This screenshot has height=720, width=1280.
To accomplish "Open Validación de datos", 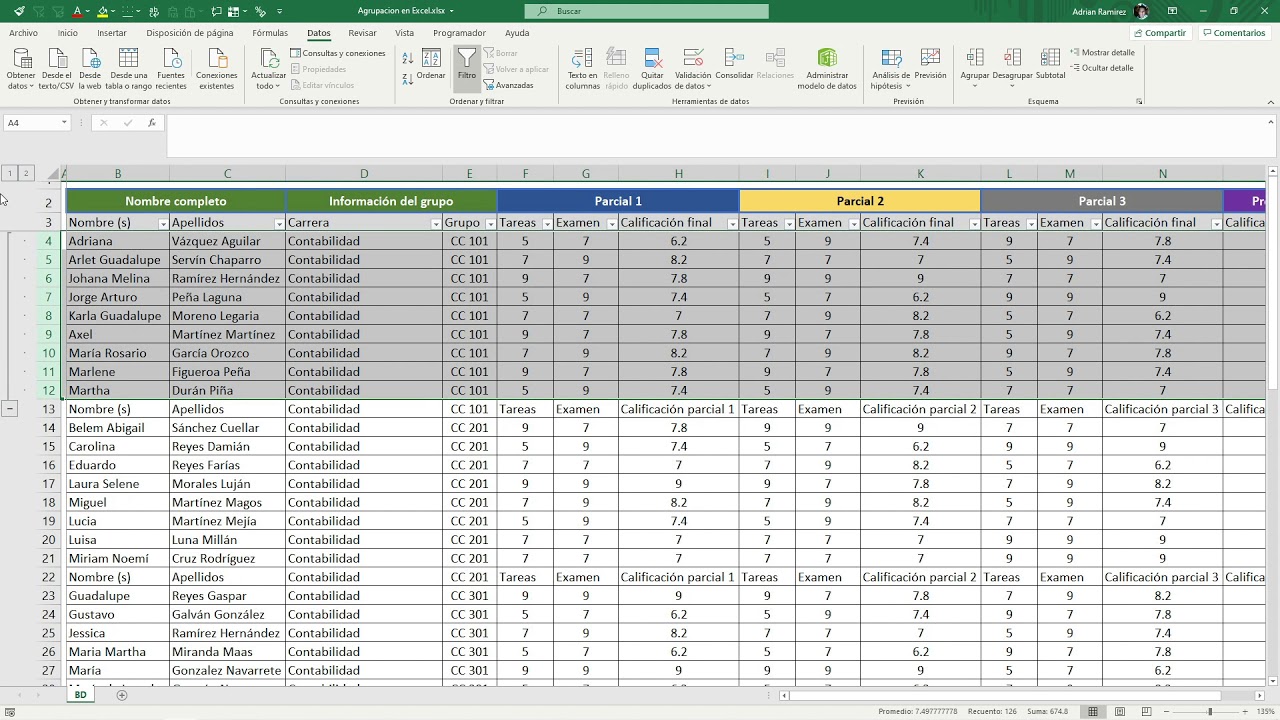I will click(x=693, y=68).
